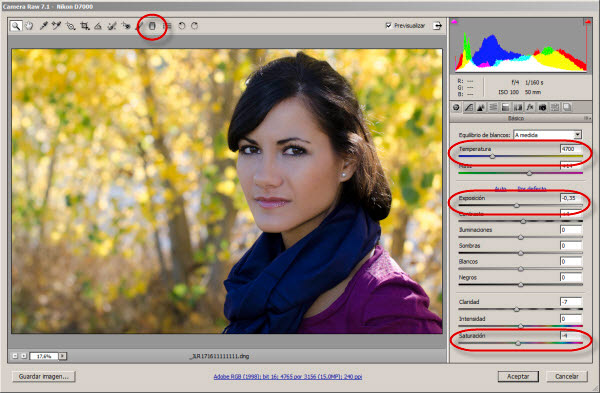Open the Tone Curve panel tab

pyautogui.click(x=469, y=108)
